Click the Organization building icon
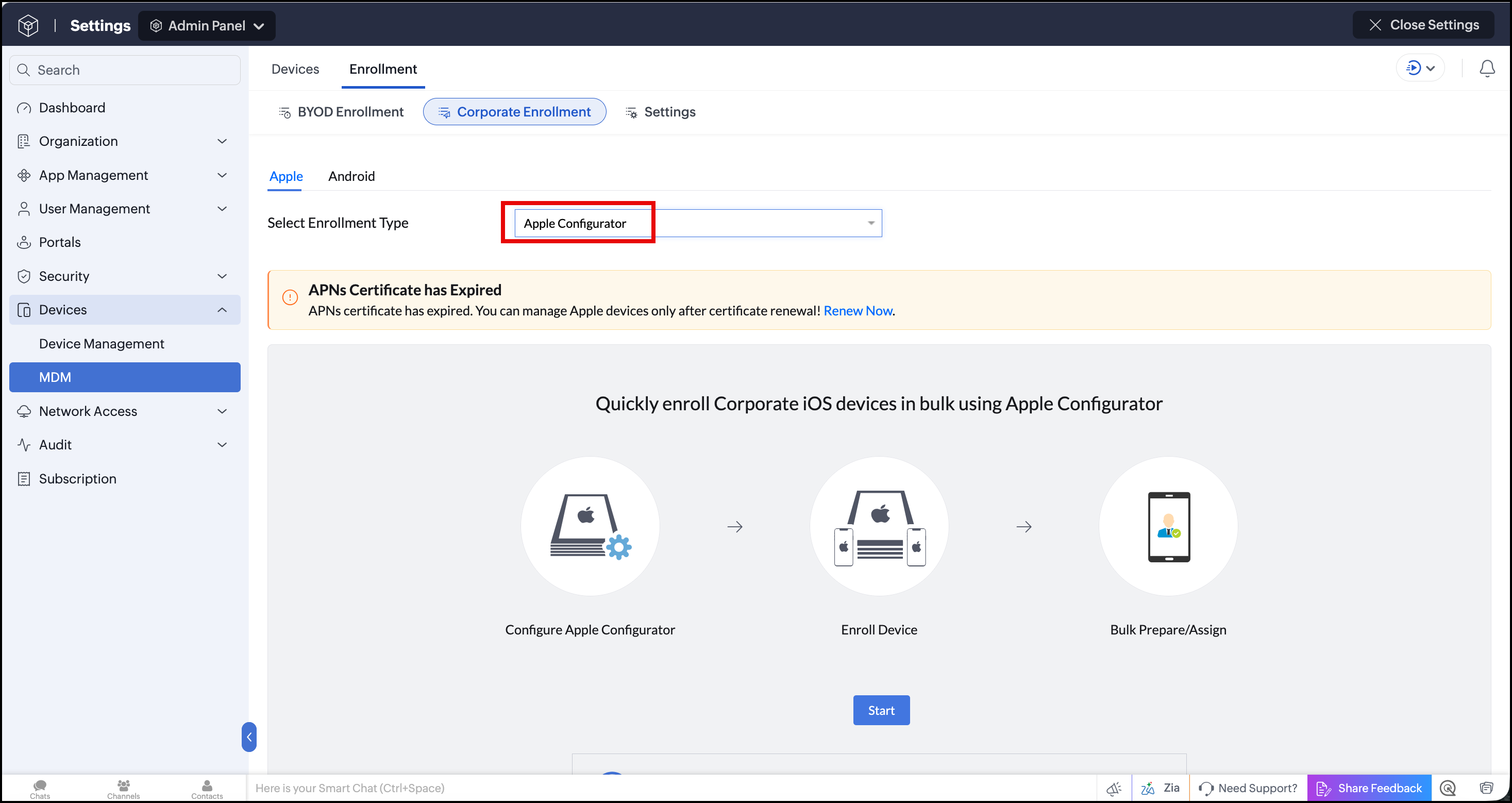Image resolution: width=1512 pixels, height=803 pixels. (24, 141)
